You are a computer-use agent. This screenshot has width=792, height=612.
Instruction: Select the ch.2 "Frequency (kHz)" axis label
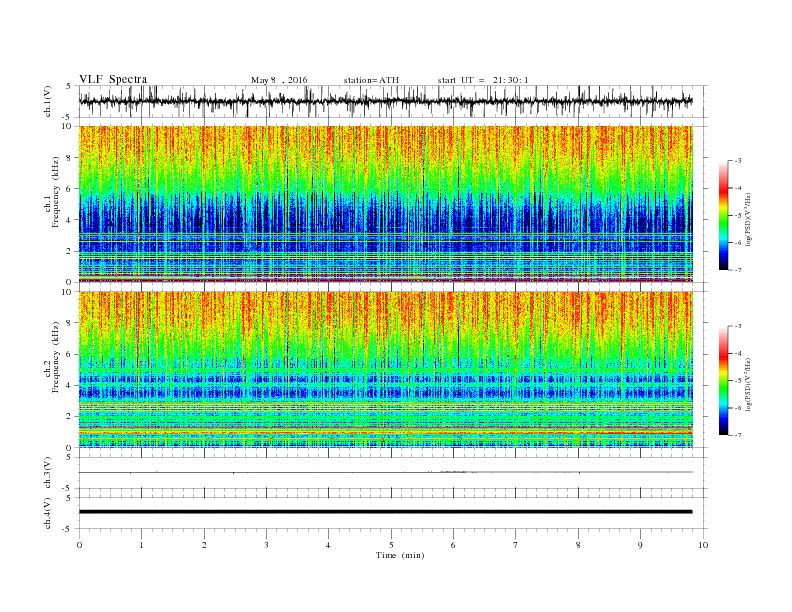[55, 358]
